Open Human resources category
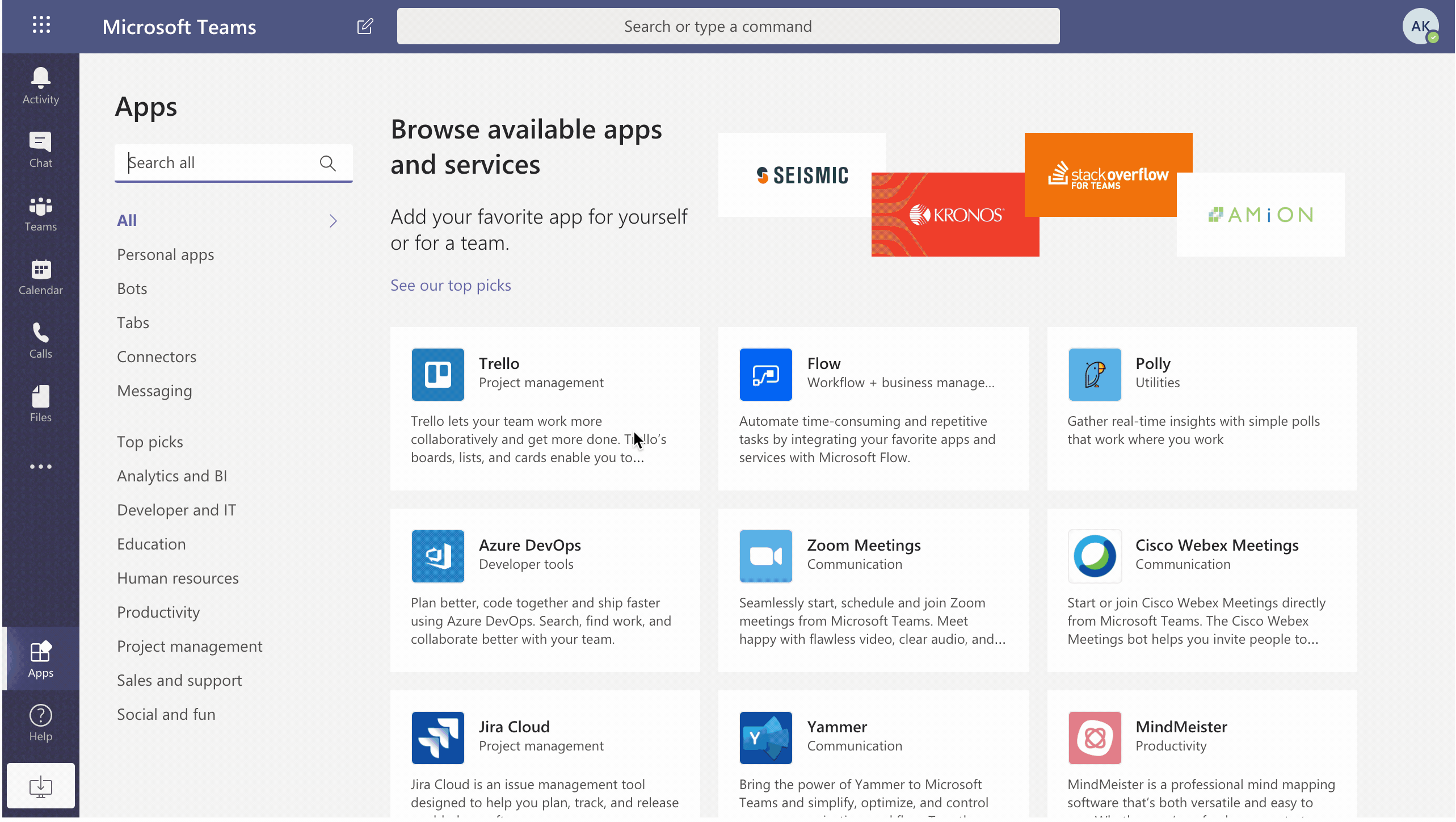 tap(178, 578)
